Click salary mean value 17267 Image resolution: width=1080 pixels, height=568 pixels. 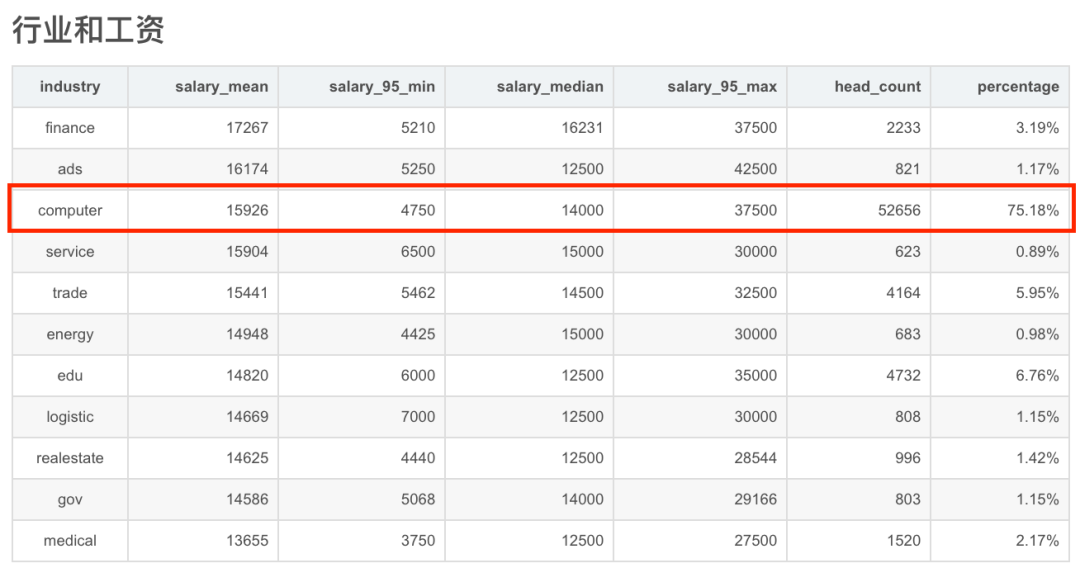point(247,128)
